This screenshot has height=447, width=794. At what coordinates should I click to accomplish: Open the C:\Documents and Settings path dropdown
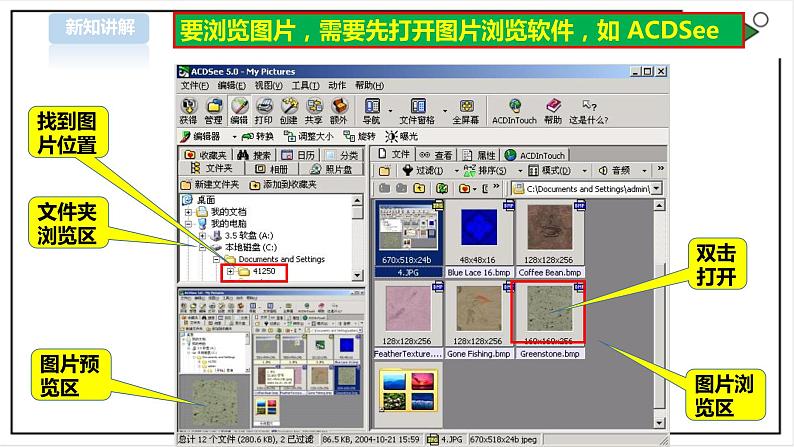[x=656, y=188]
